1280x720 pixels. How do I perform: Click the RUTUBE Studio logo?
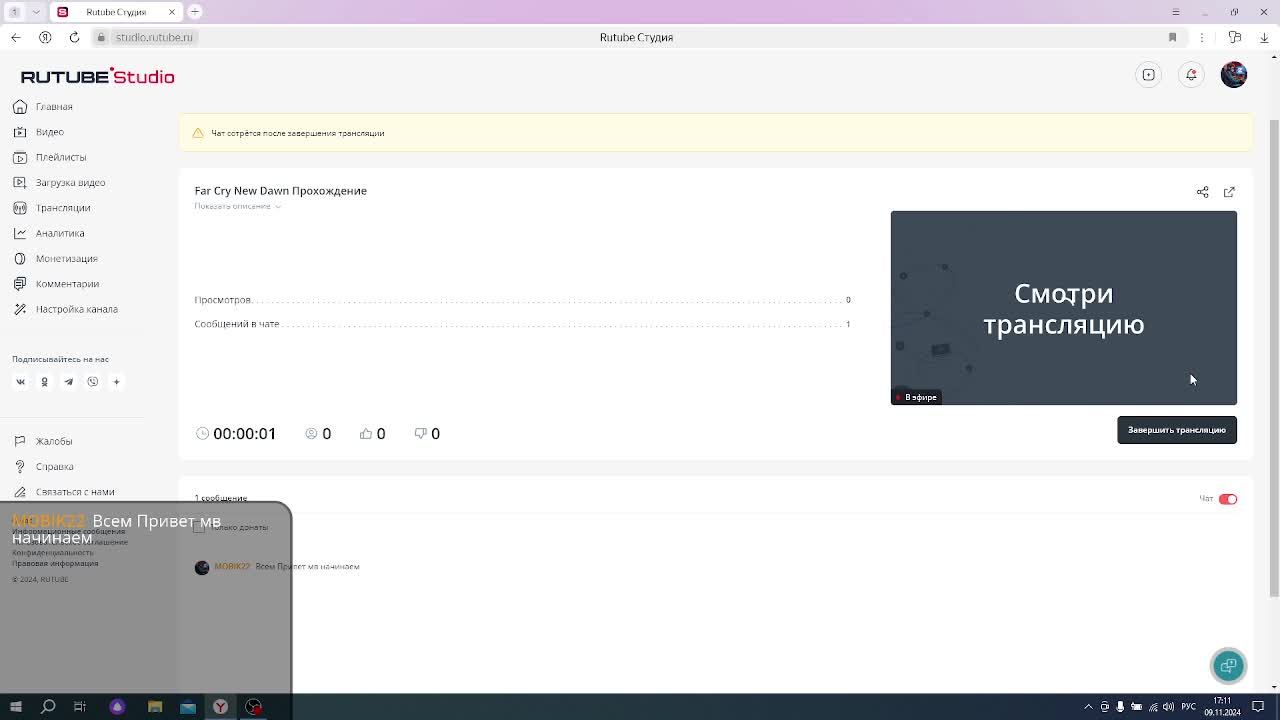(97, 77)
